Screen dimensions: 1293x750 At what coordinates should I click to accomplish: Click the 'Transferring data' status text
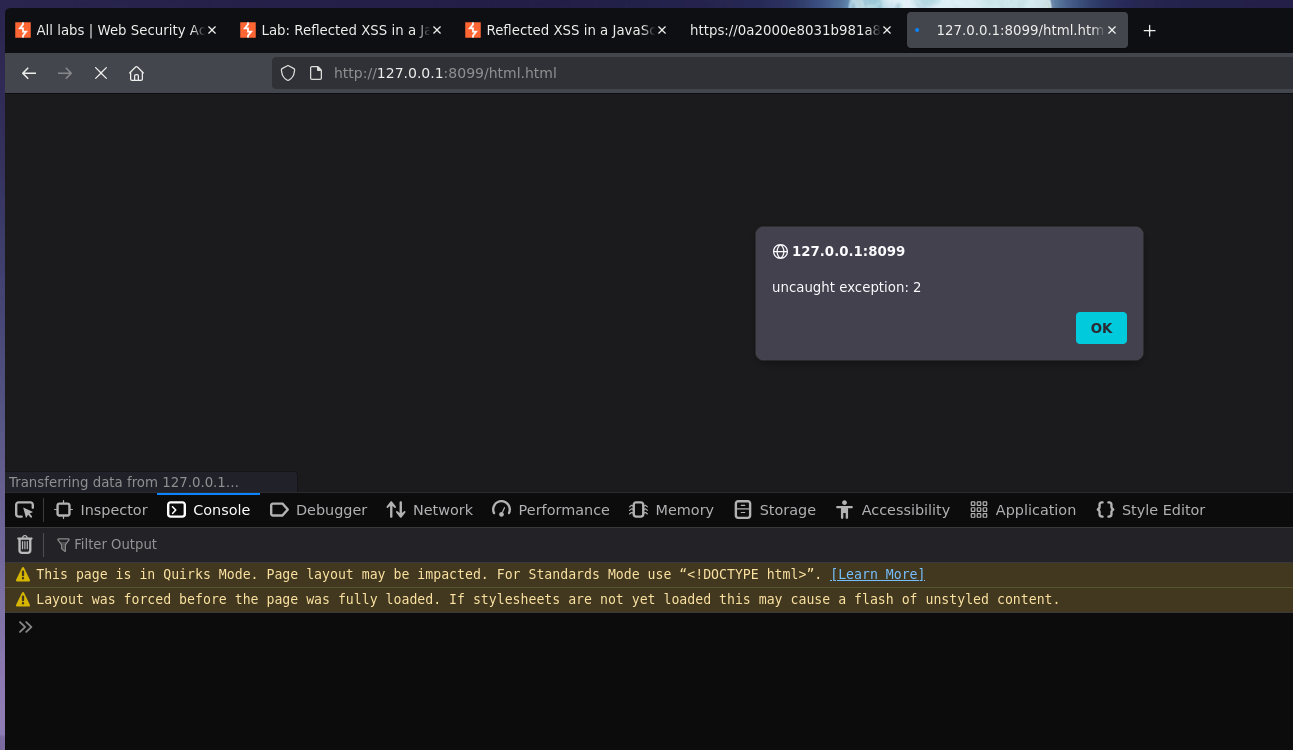[x=124, y=482]
